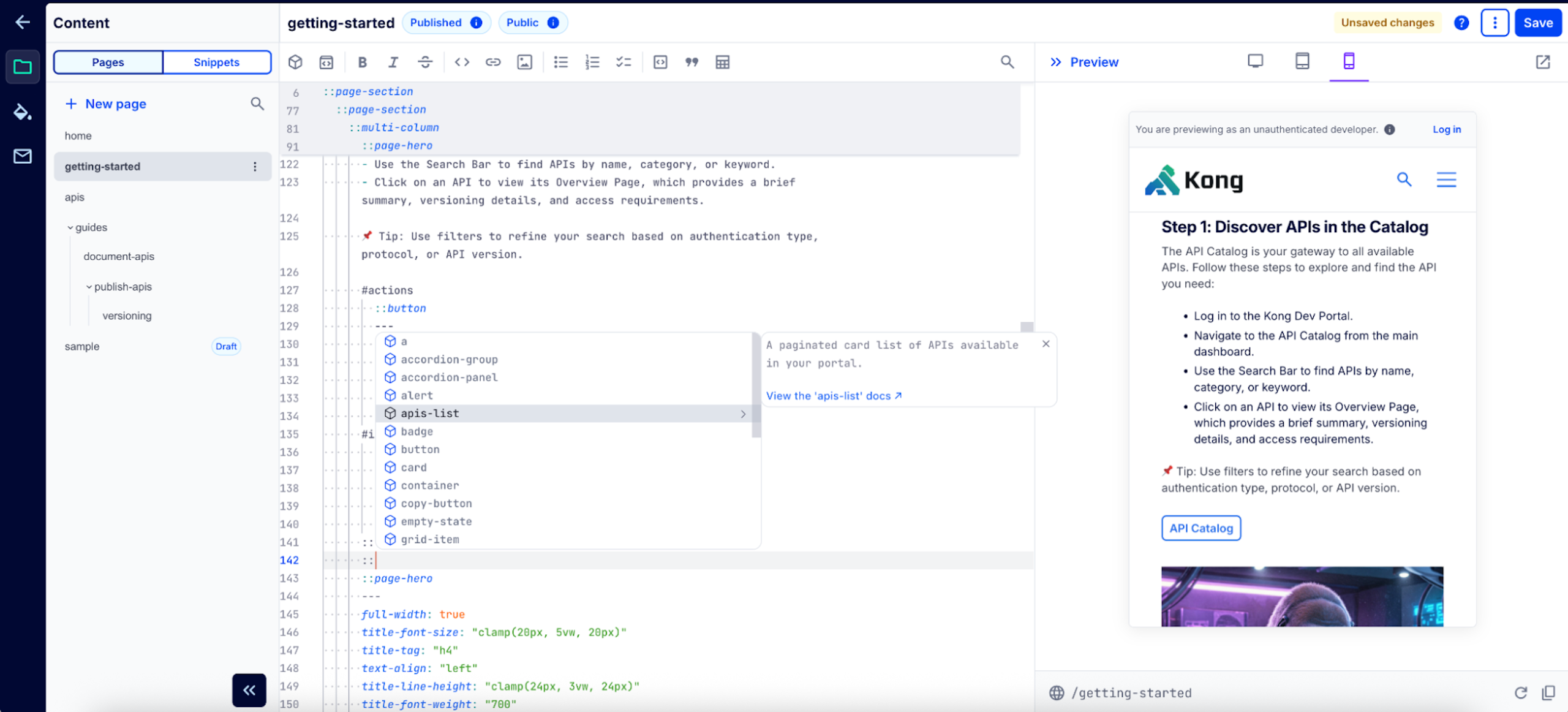Collapse the guides folder in the page tree
Image resolution: width=1568 pixels, height=712 pixels.
(x=70, y=228)
